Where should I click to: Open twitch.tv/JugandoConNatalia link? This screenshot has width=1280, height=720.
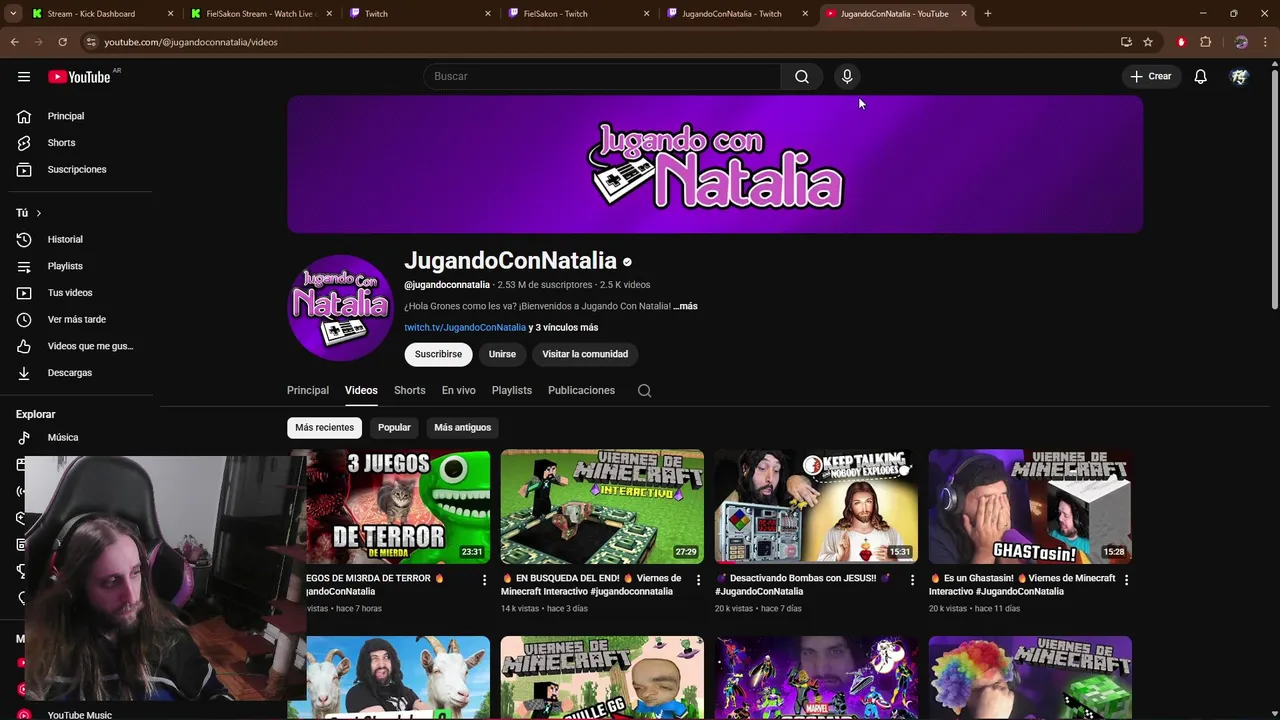click(465, 327)
